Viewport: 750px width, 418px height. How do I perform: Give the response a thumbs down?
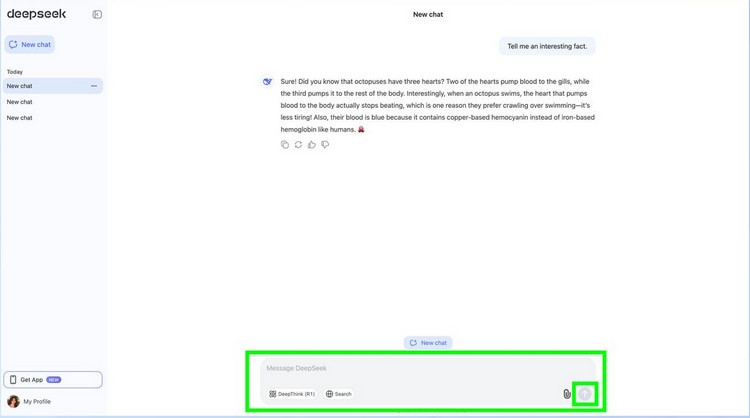325,144
